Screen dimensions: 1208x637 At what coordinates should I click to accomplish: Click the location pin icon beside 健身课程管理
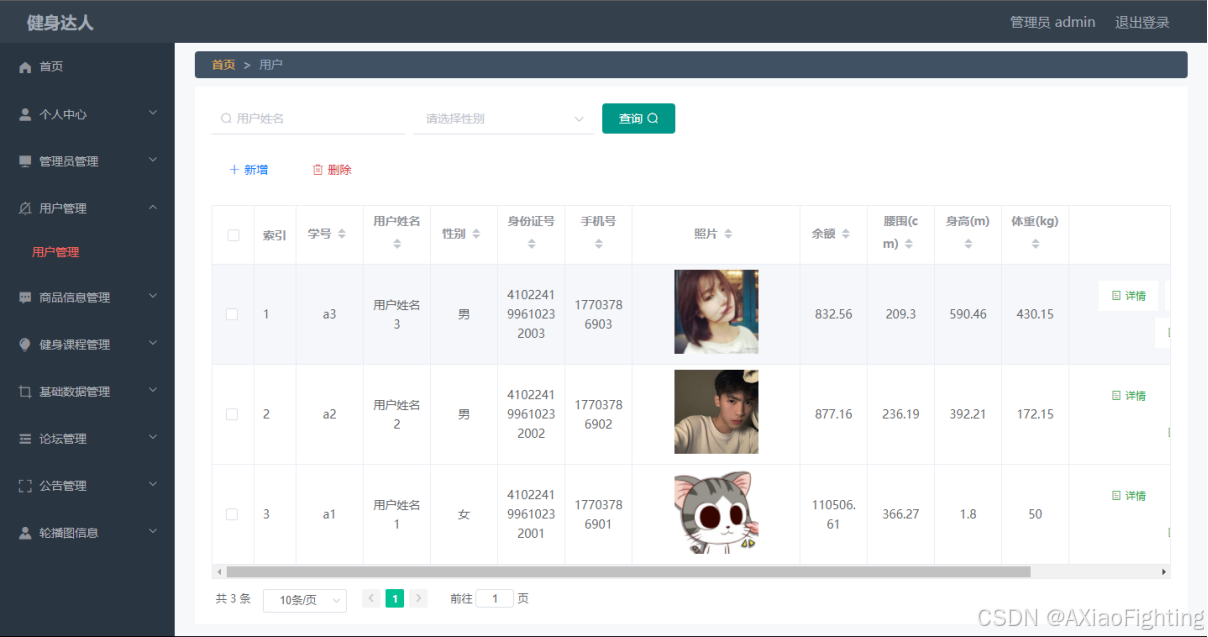pos(26,344)
